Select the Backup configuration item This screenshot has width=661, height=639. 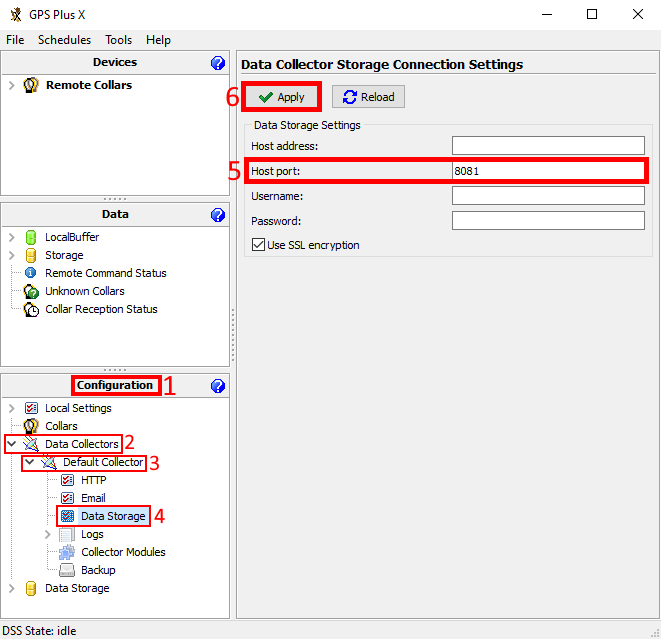[x=98, y=570]
